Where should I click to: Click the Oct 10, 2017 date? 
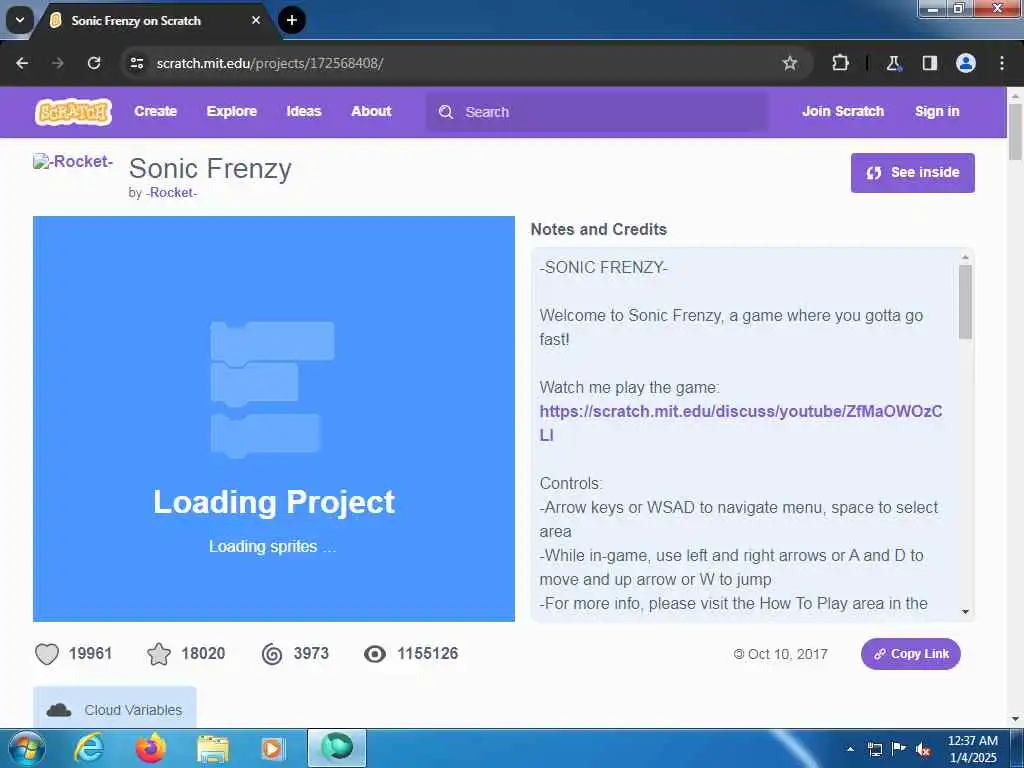788,654
